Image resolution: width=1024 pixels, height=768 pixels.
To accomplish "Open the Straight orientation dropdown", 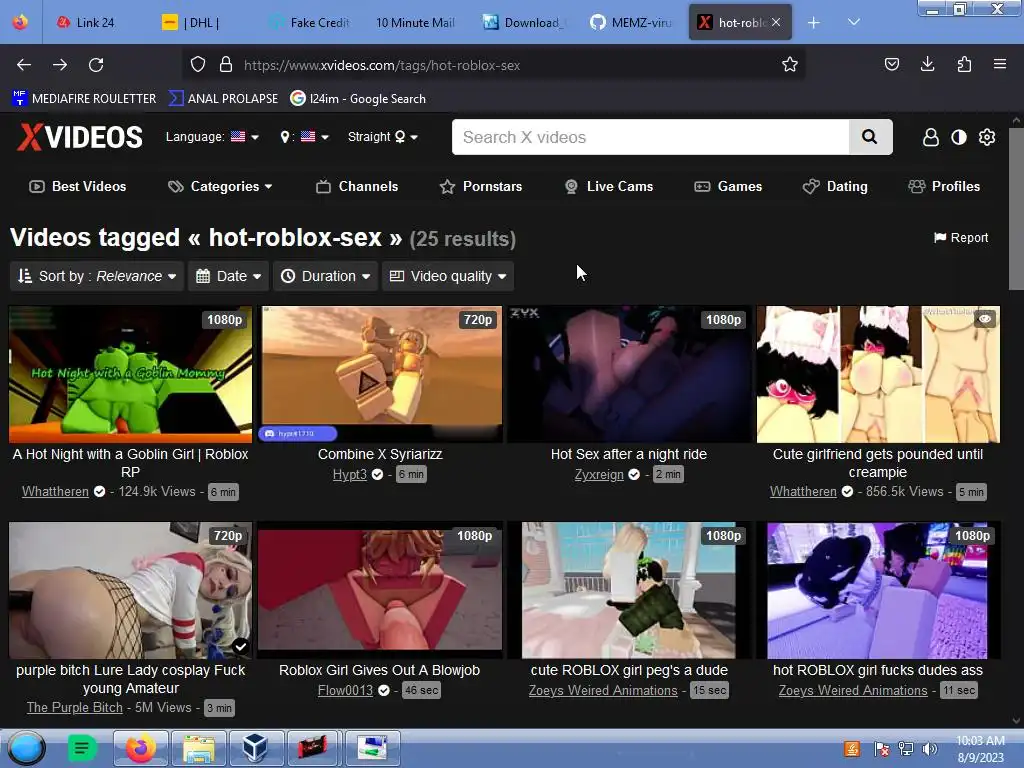I will click(383, 136).
